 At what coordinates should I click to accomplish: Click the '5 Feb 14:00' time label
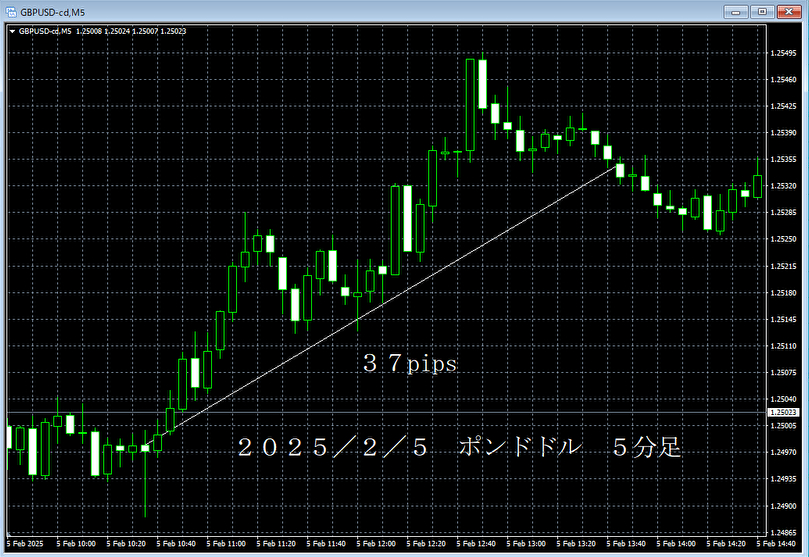[676, 544]
